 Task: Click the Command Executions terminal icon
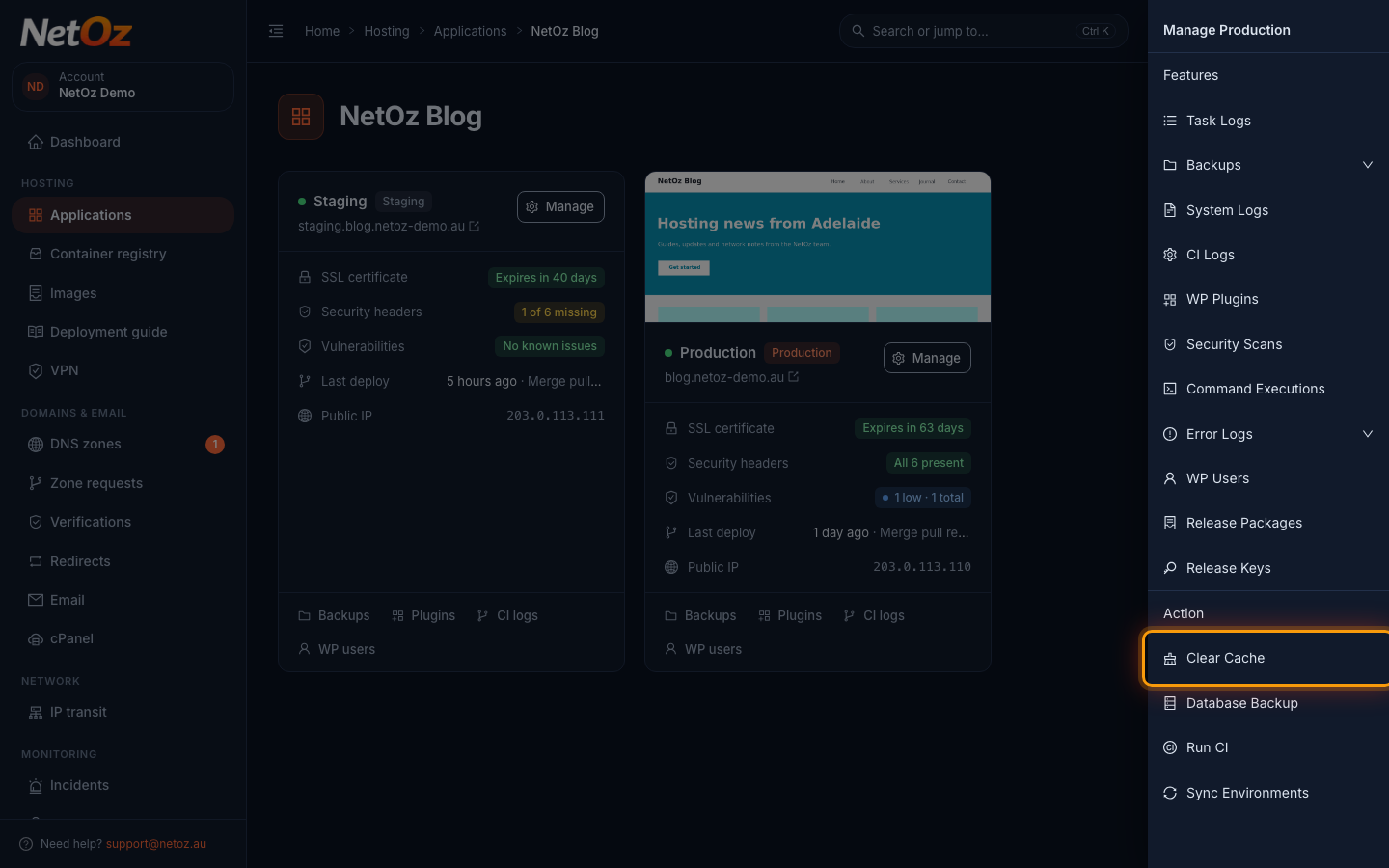pyautogui.click(x=1170, y=389)
